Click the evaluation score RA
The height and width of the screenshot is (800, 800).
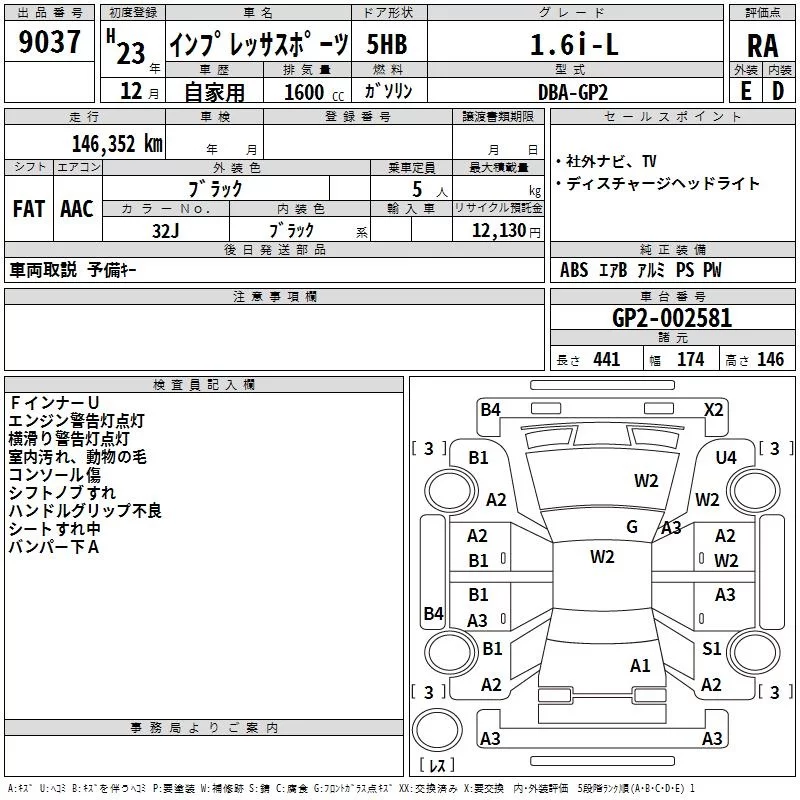coord(762,46)
